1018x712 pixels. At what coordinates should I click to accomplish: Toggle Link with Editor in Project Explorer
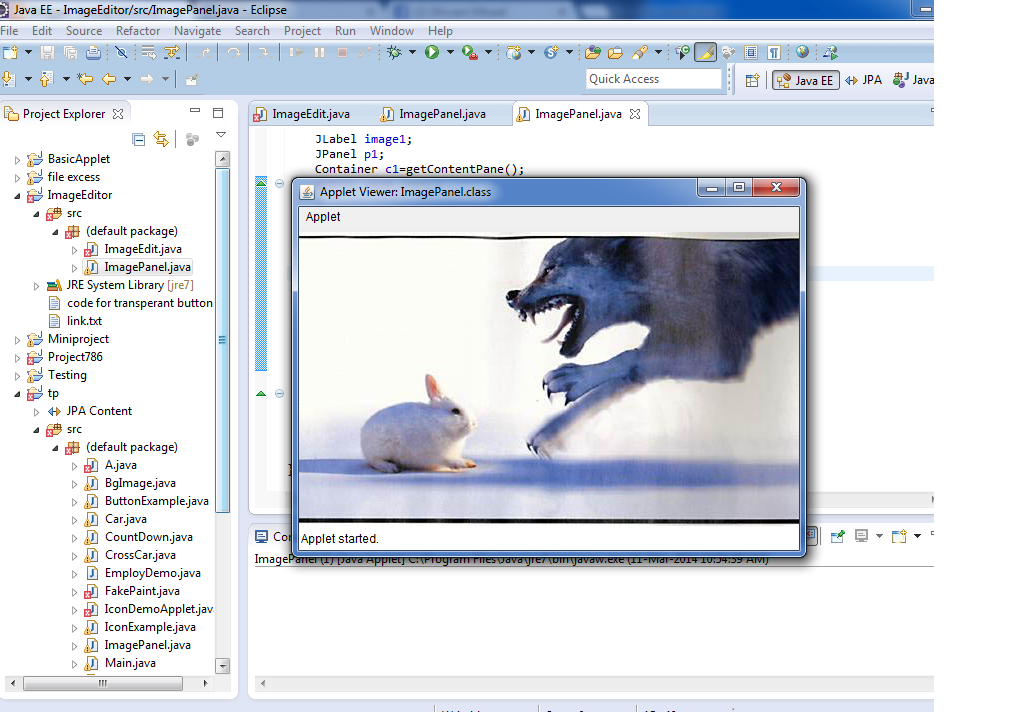(160, 139)
